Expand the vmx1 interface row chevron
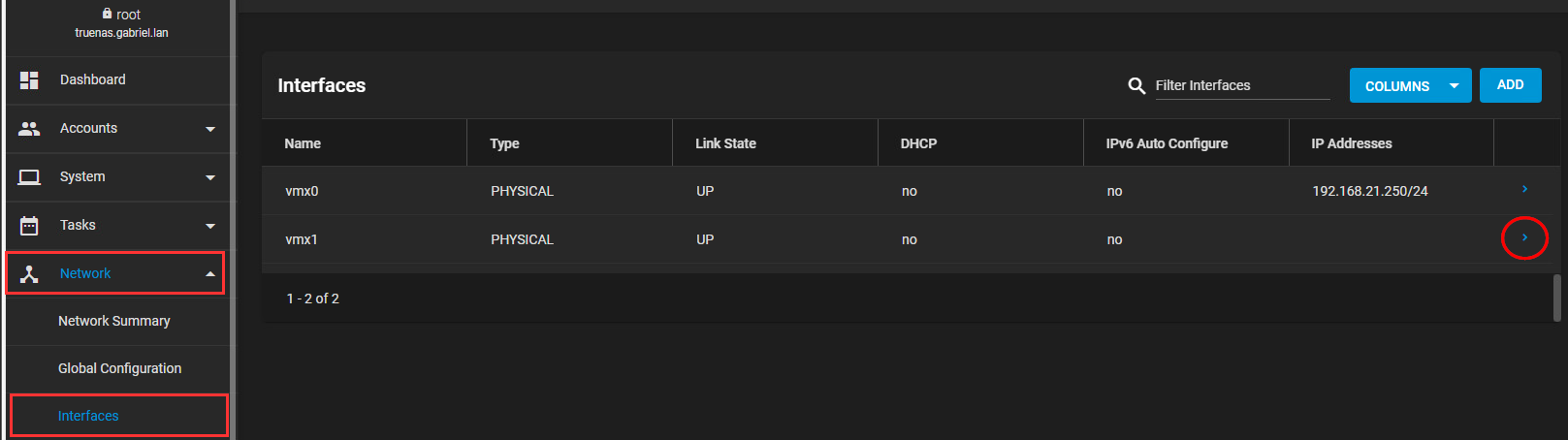The image size is (1568, 440). [x=1524, y=238]
